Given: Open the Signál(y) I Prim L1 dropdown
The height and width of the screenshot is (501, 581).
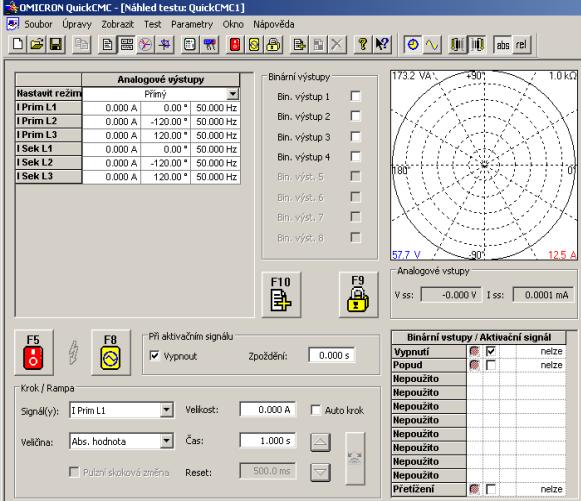Looking at the screenshot, I should [166, 410].
